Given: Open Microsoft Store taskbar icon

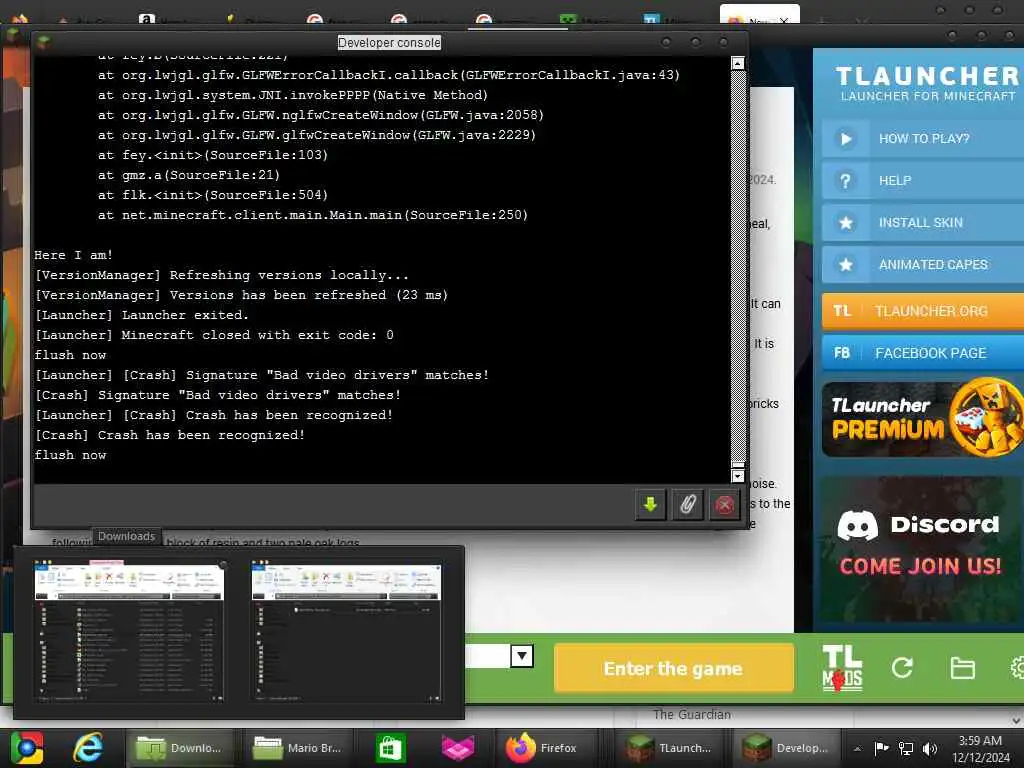Looking at the screenshot, I should click(x=391, y=748).
